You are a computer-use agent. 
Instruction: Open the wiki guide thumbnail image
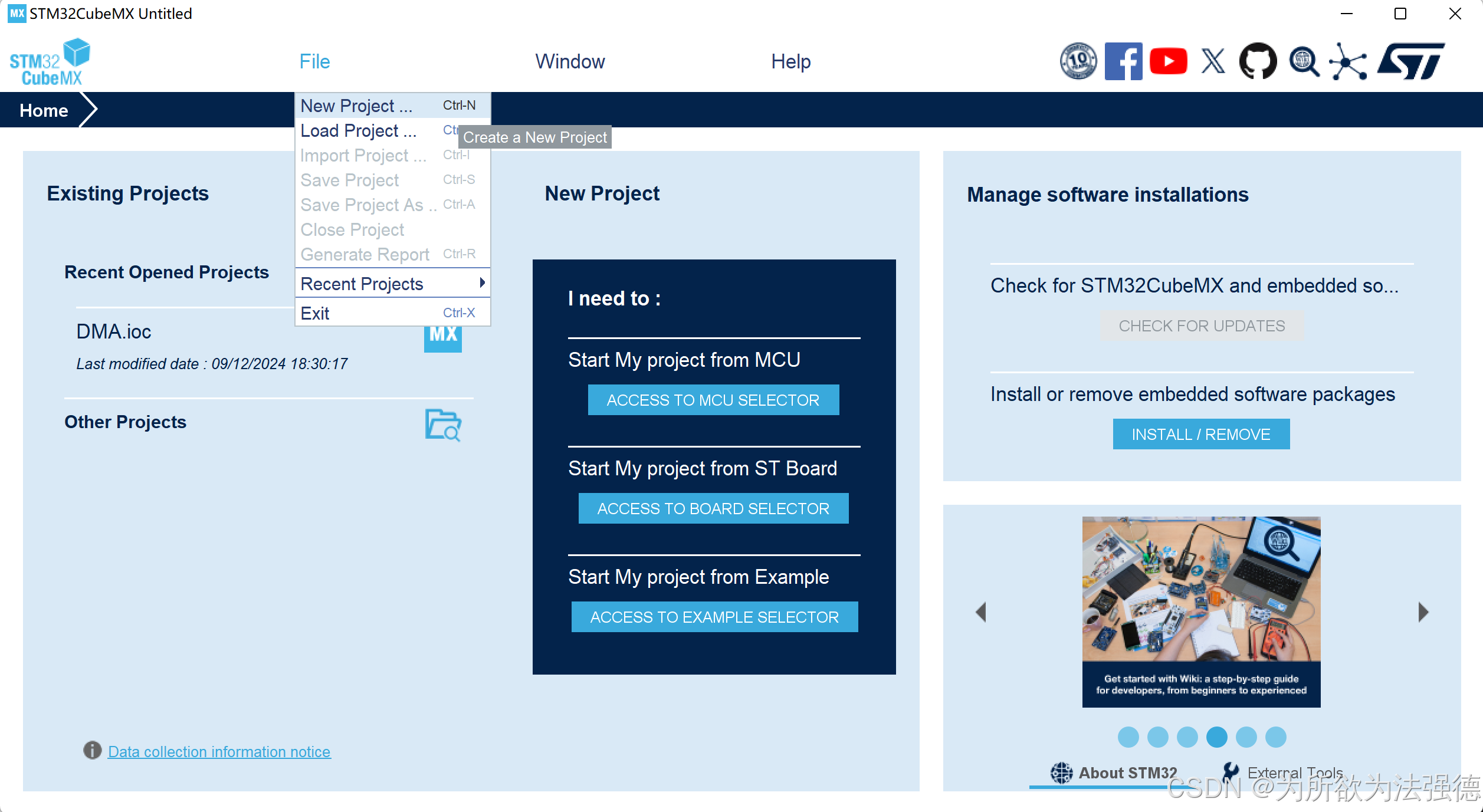(1201, 612)
